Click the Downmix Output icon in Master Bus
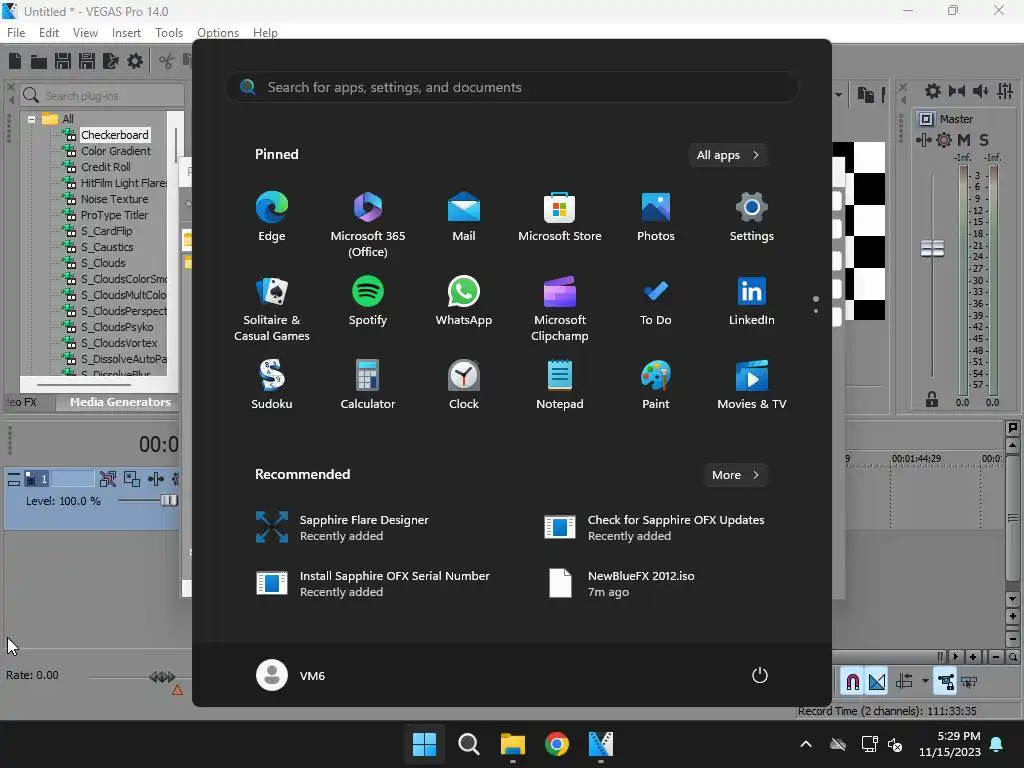 [957, 91]
